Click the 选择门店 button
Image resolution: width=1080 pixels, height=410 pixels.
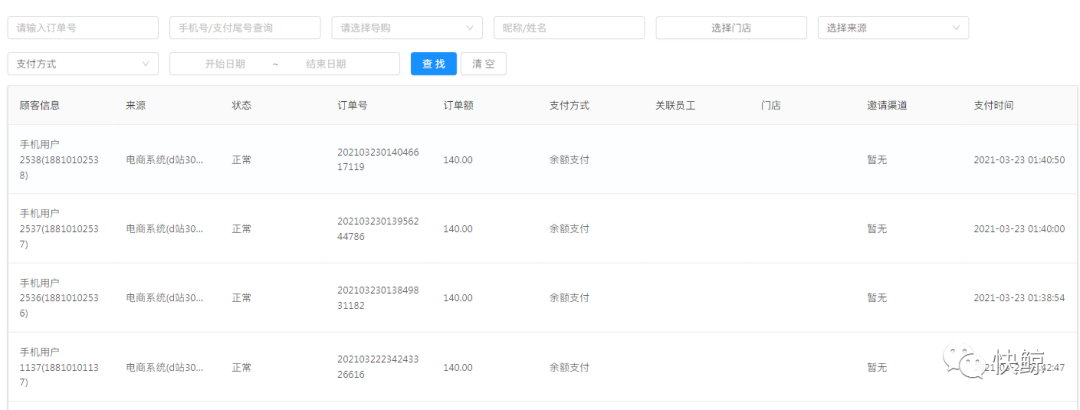[x=731, y=28]
